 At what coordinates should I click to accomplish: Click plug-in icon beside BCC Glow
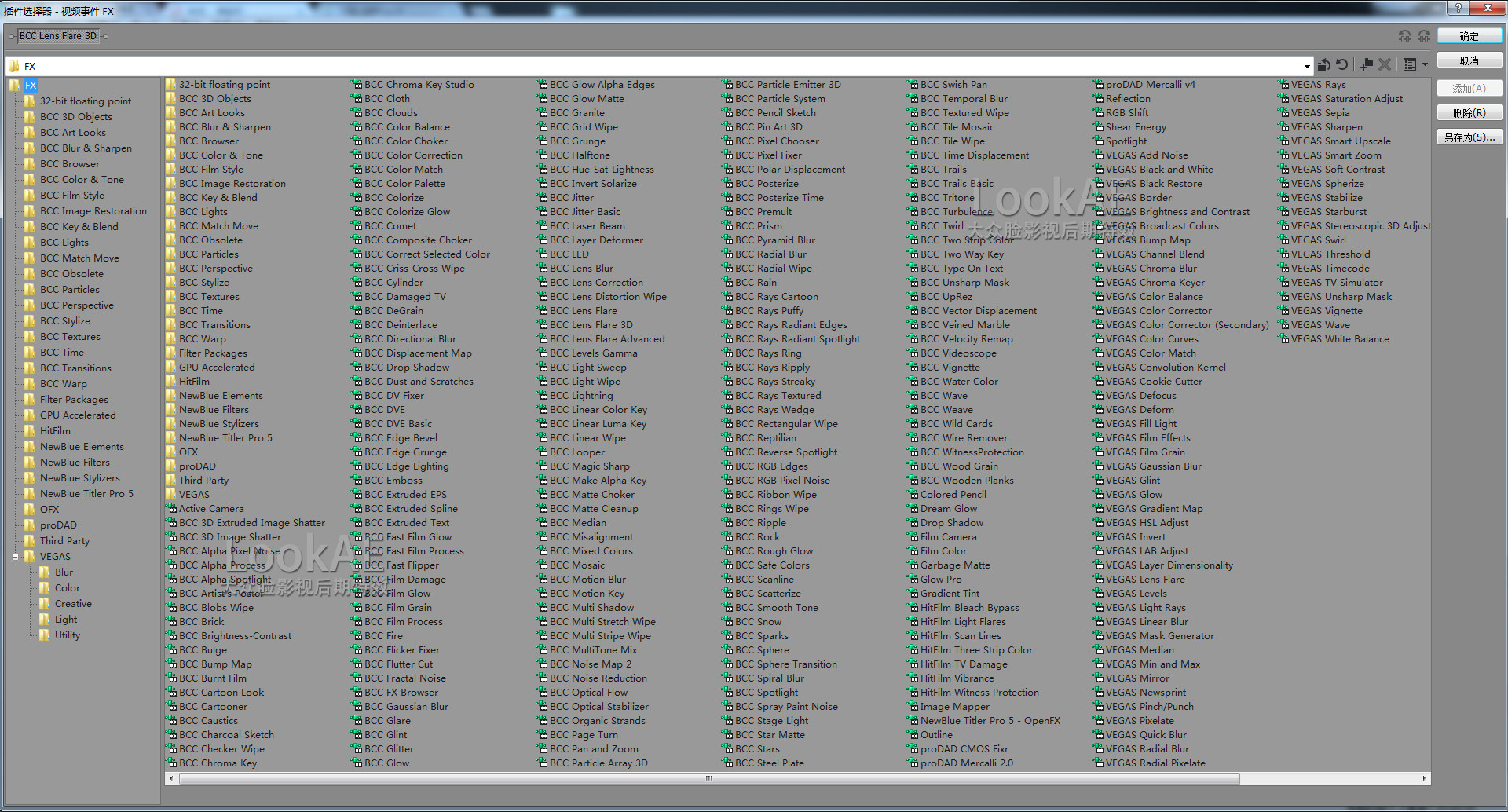(x=357, y=763)
